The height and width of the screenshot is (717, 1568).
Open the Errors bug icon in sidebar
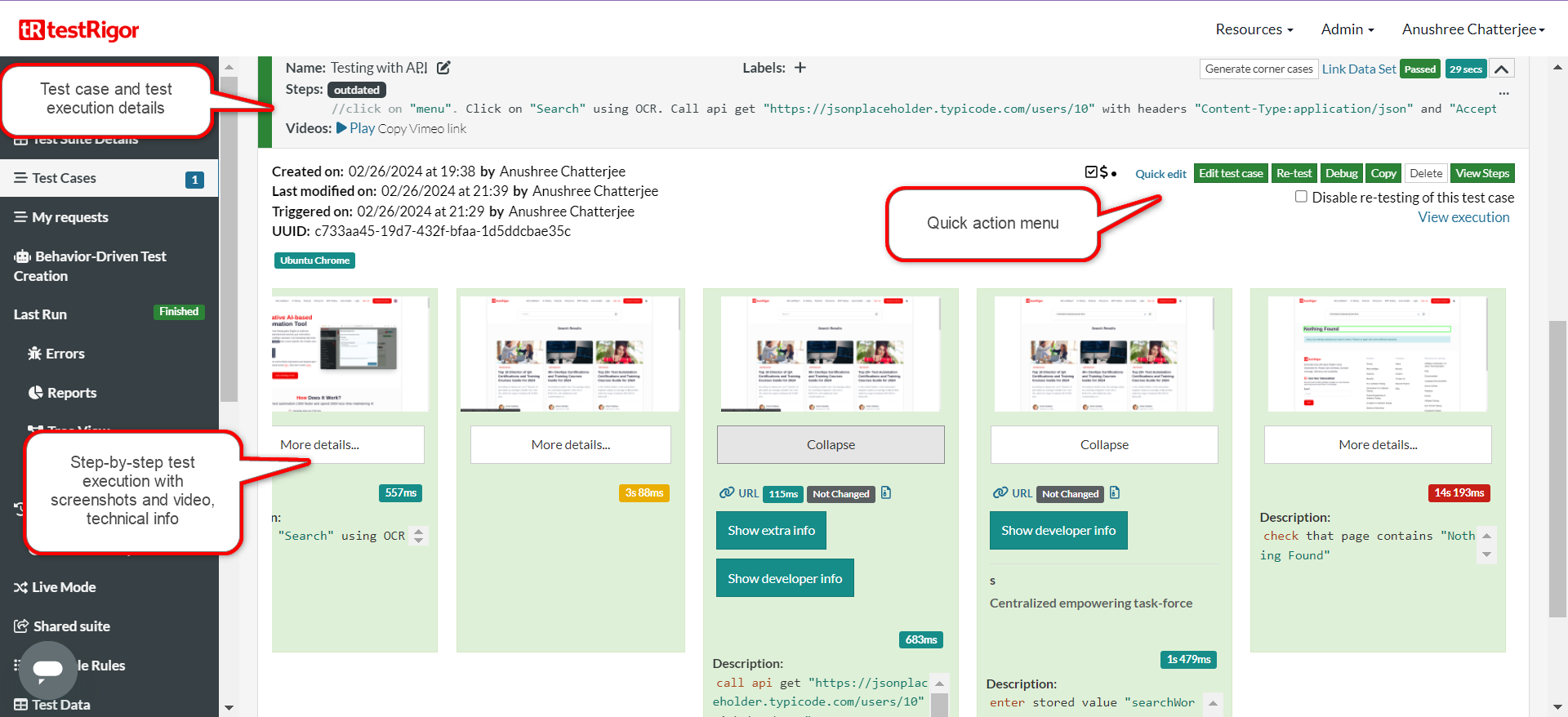(35, 354)
